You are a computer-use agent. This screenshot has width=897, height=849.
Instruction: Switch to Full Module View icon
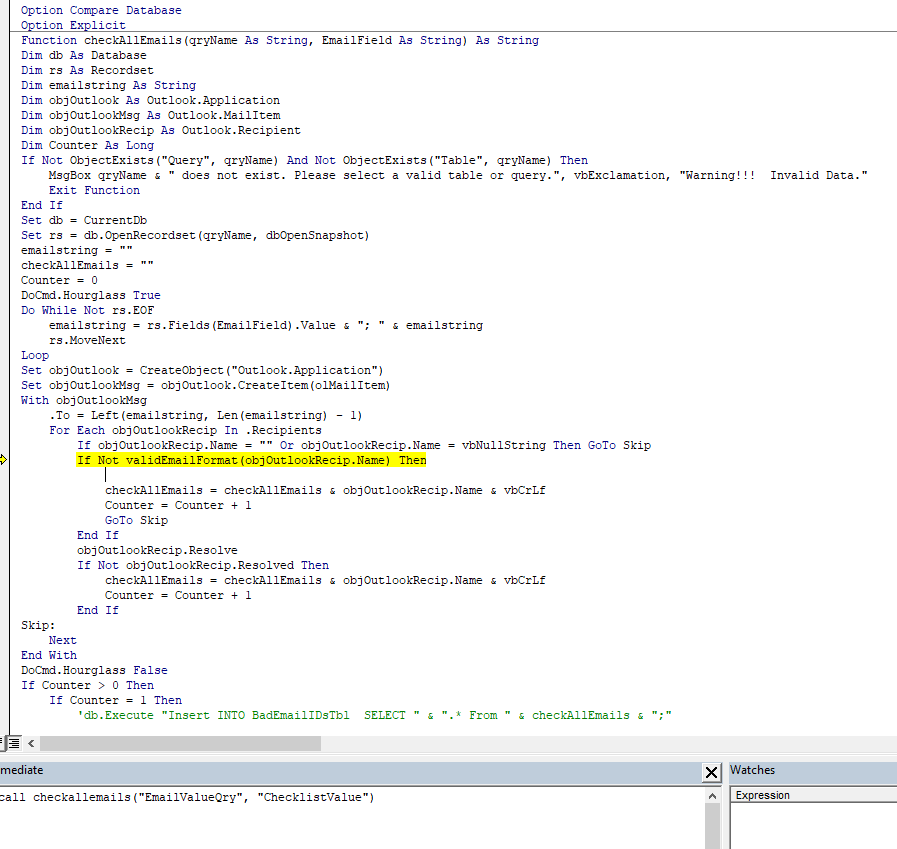[15, 743]
